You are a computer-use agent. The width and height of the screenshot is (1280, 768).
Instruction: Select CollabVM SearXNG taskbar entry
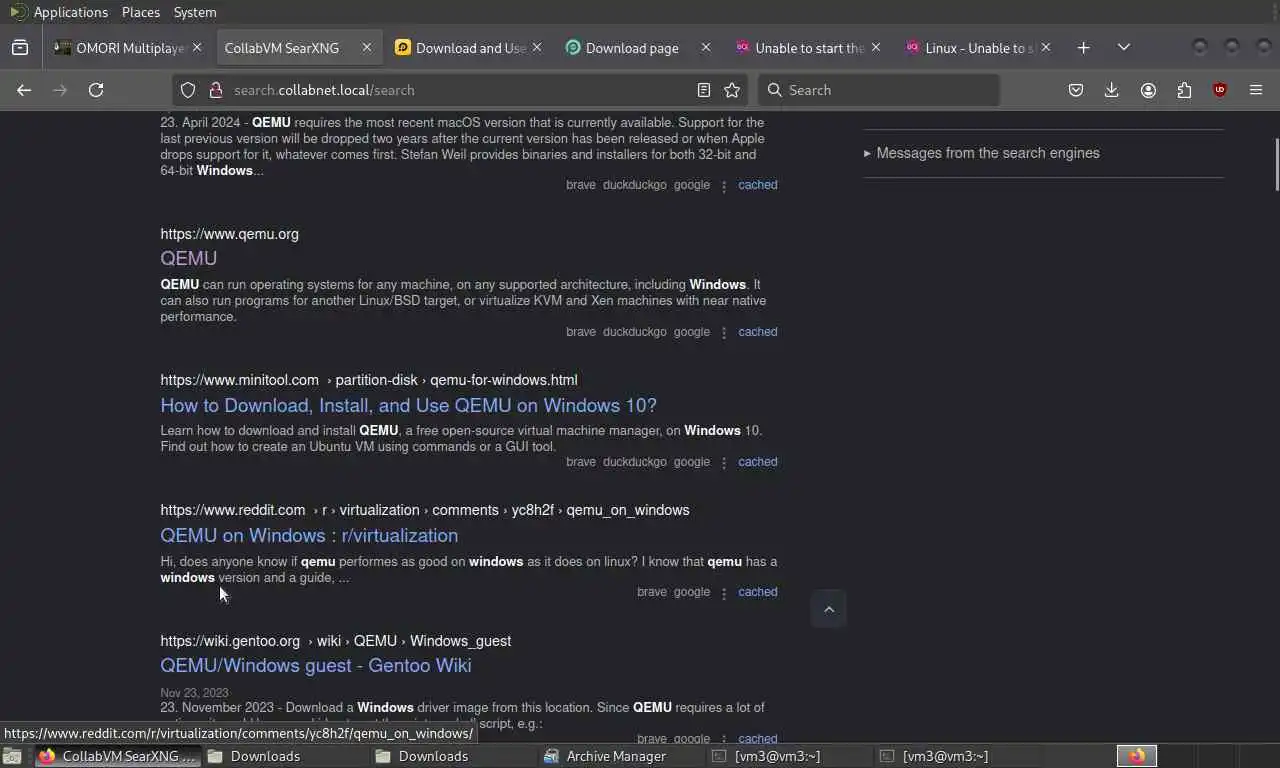[x=118, y=756]
